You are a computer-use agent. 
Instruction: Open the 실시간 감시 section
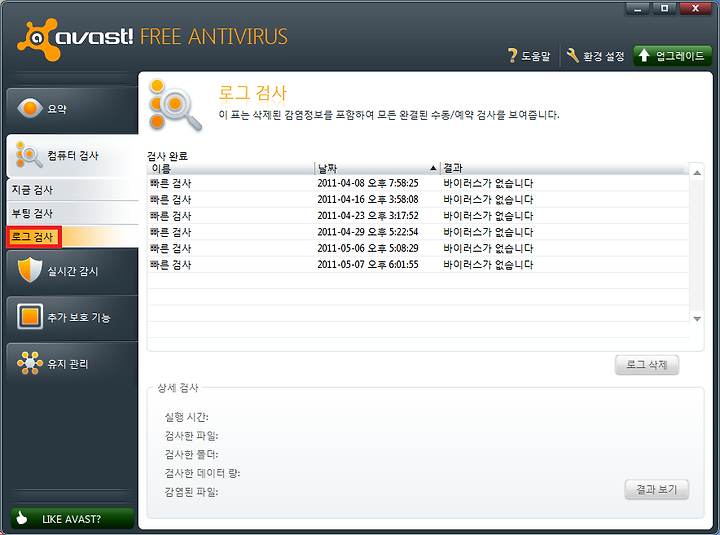click(x=72, y=271)
